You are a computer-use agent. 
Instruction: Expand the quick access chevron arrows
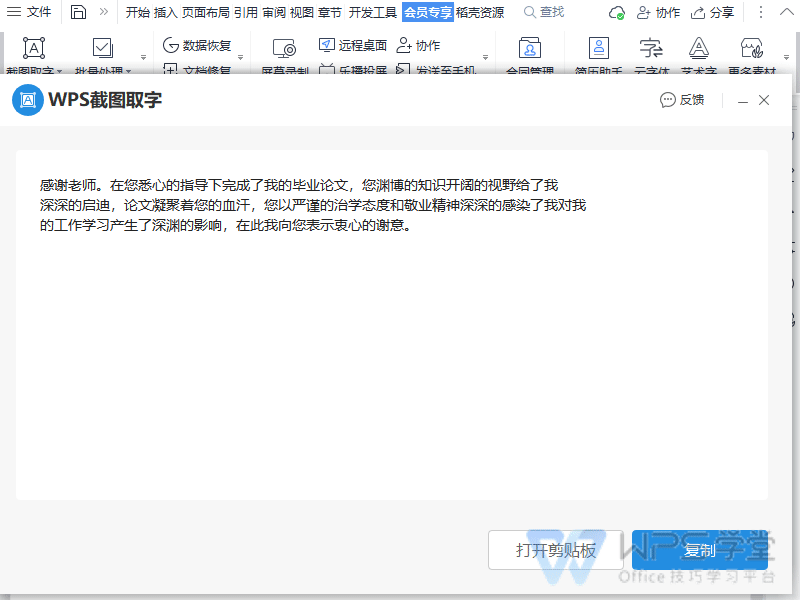tap(104, 12)
